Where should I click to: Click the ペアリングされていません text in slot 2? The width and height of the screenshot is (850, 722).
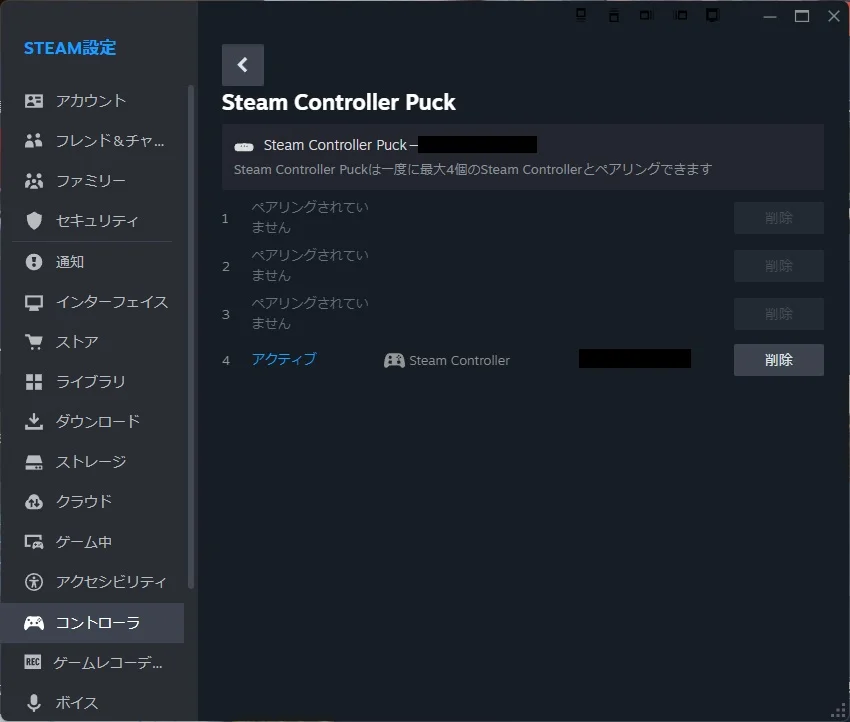coord(310,265)
